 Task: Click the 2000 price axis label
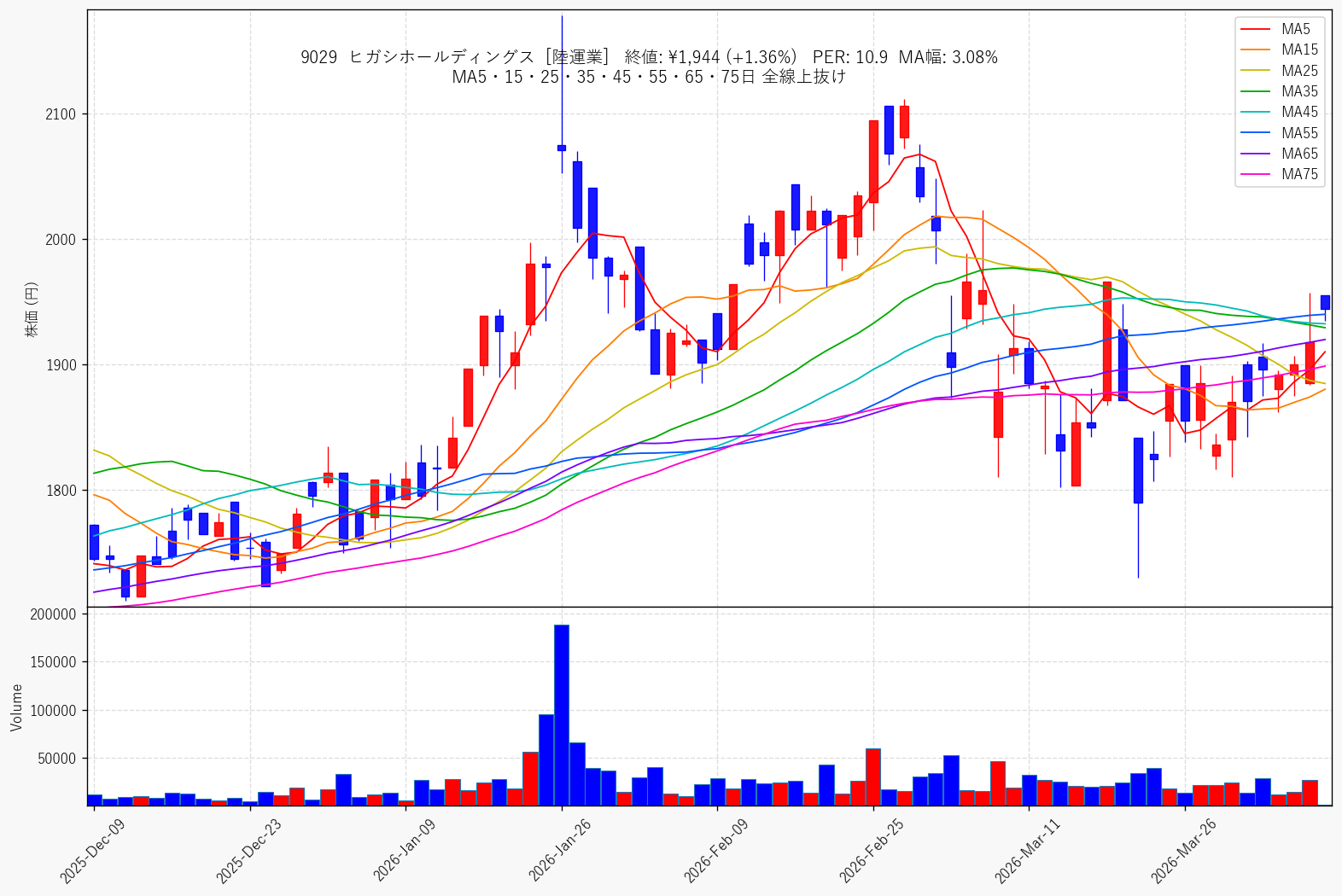coord(61,240)
